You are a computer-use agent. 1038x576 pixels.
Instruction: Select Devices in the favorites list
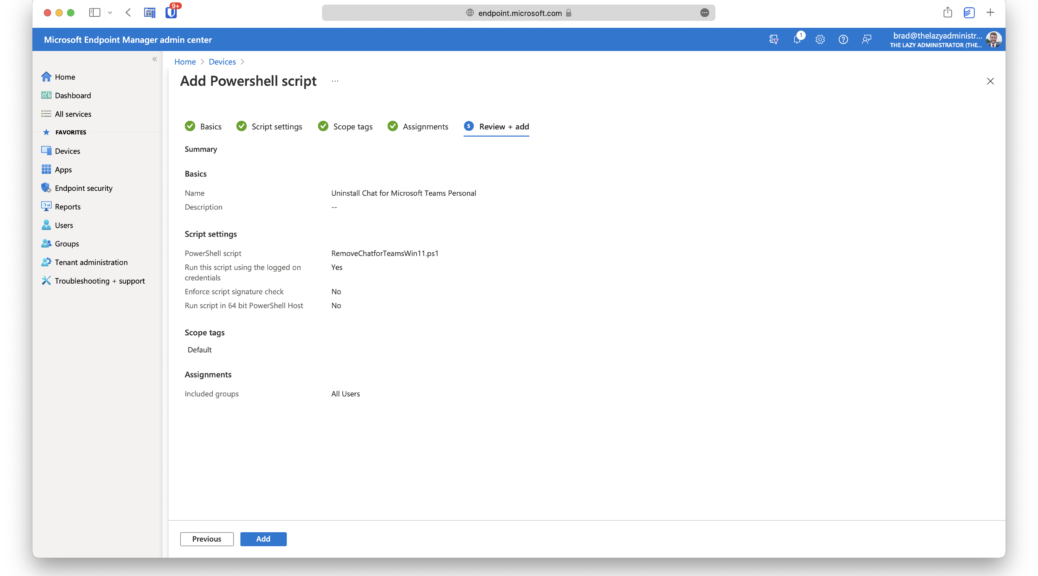60,151
